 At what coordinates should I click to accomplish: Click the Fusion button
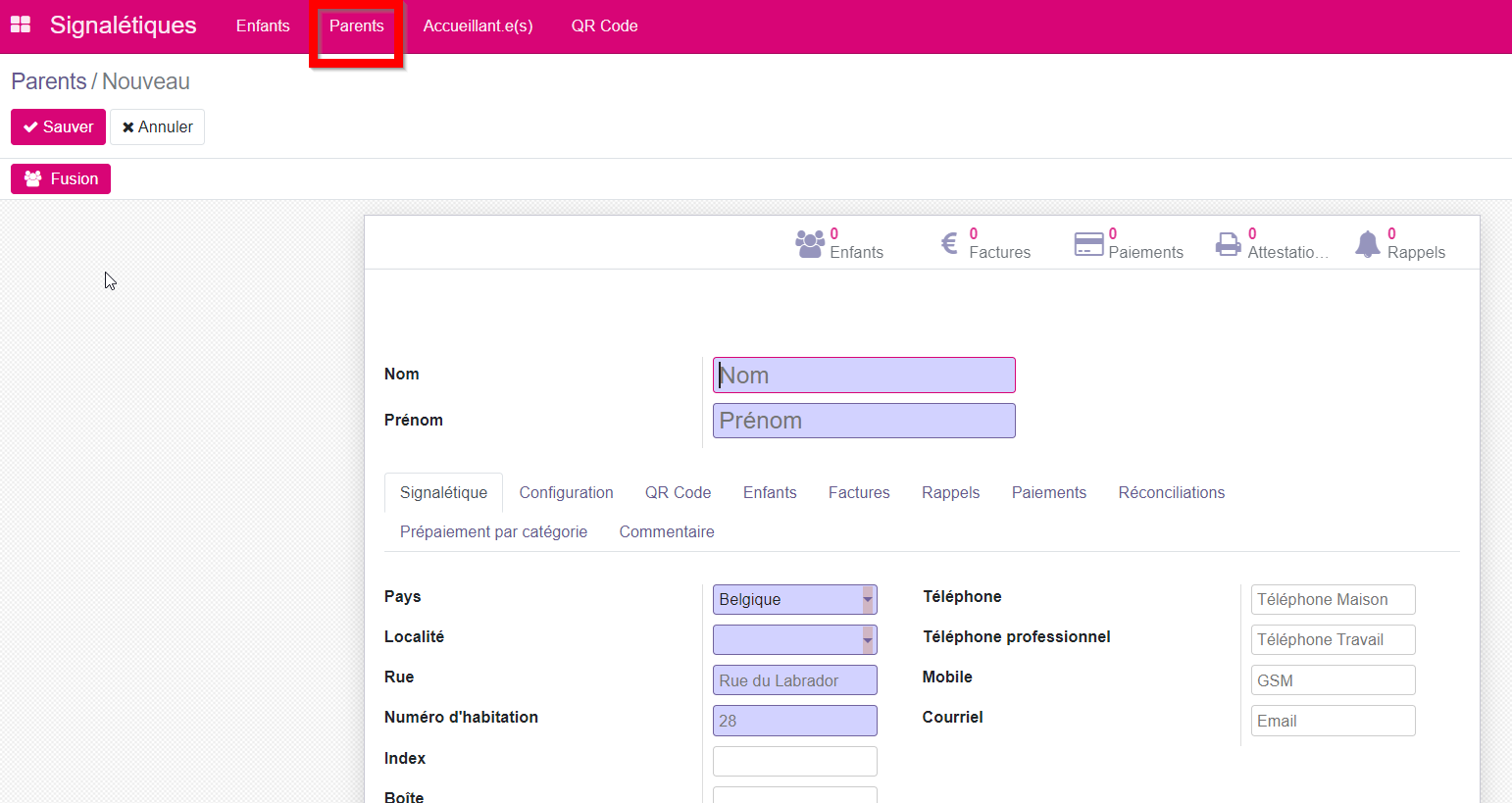(x=61, y=178)
